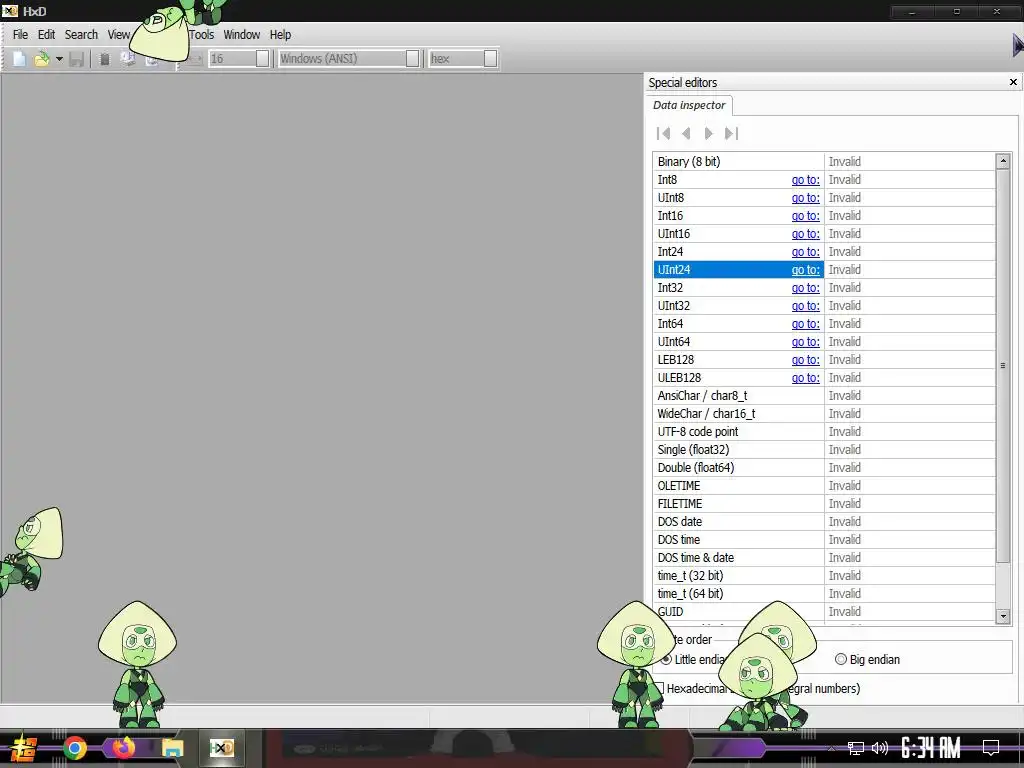Select the UTF-8 code point row
Image resolution: width=1024 pixels, height=768 pixels.
pos(824,432)
